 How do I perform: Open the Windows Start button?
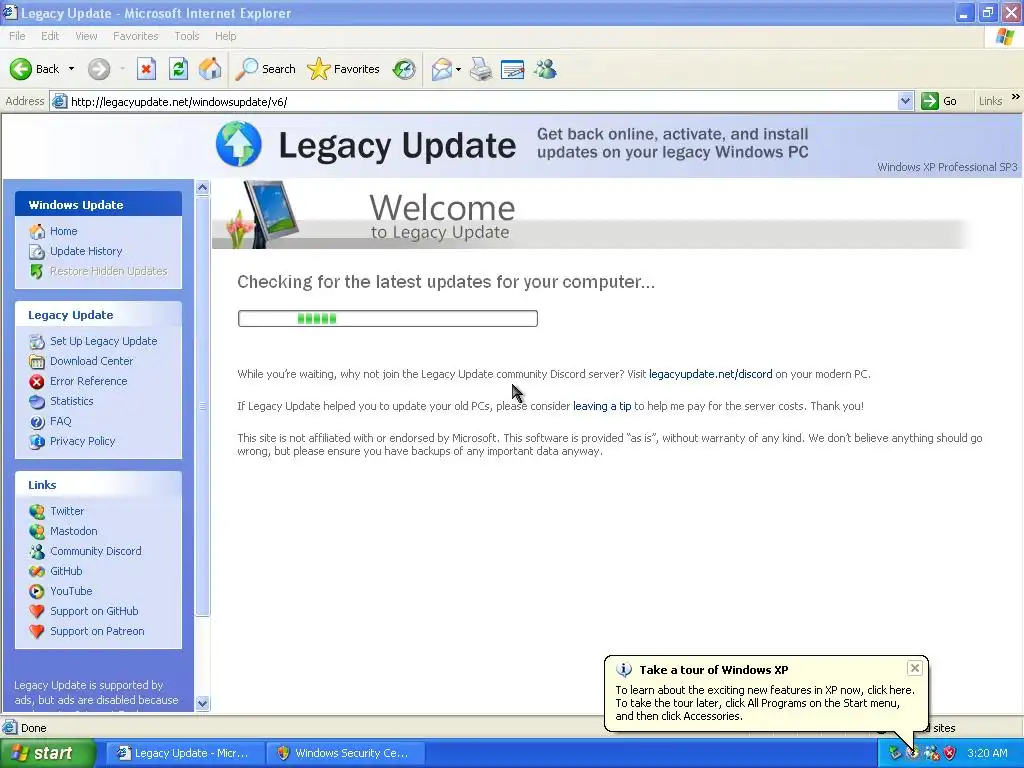[x=48, y=753]
